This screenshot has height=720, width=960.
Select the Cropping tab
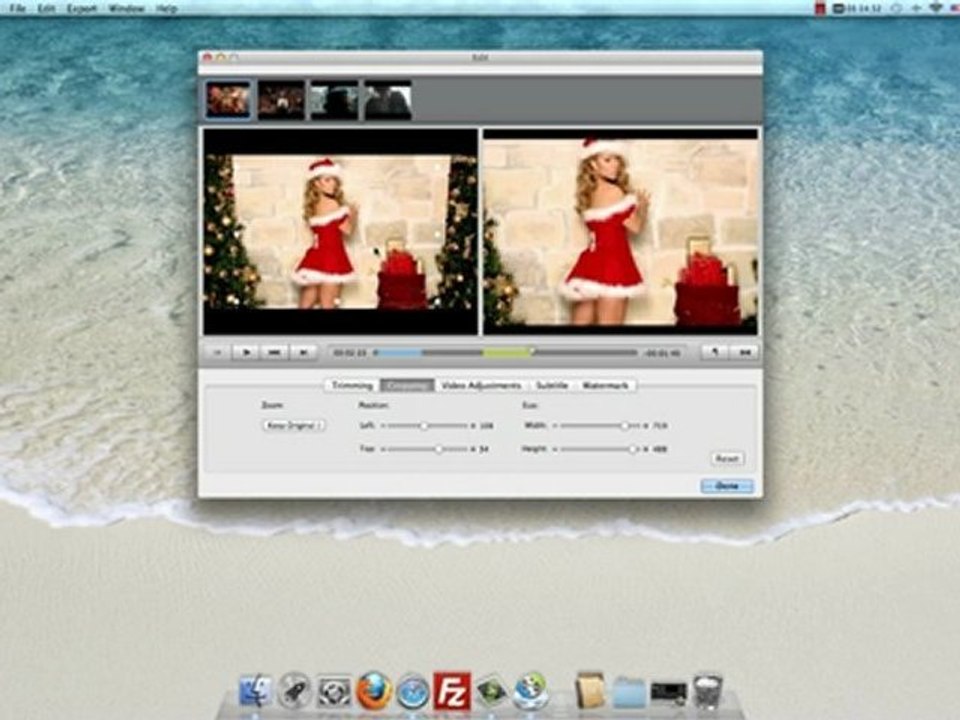click(407, 385)
